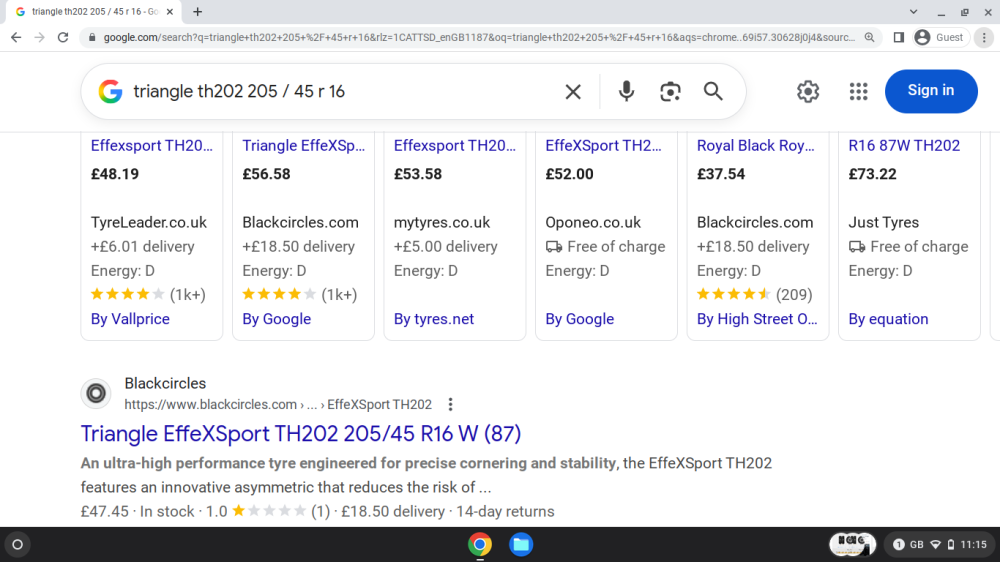
Task: Sign in to Google account
Action: pos(930,91)
